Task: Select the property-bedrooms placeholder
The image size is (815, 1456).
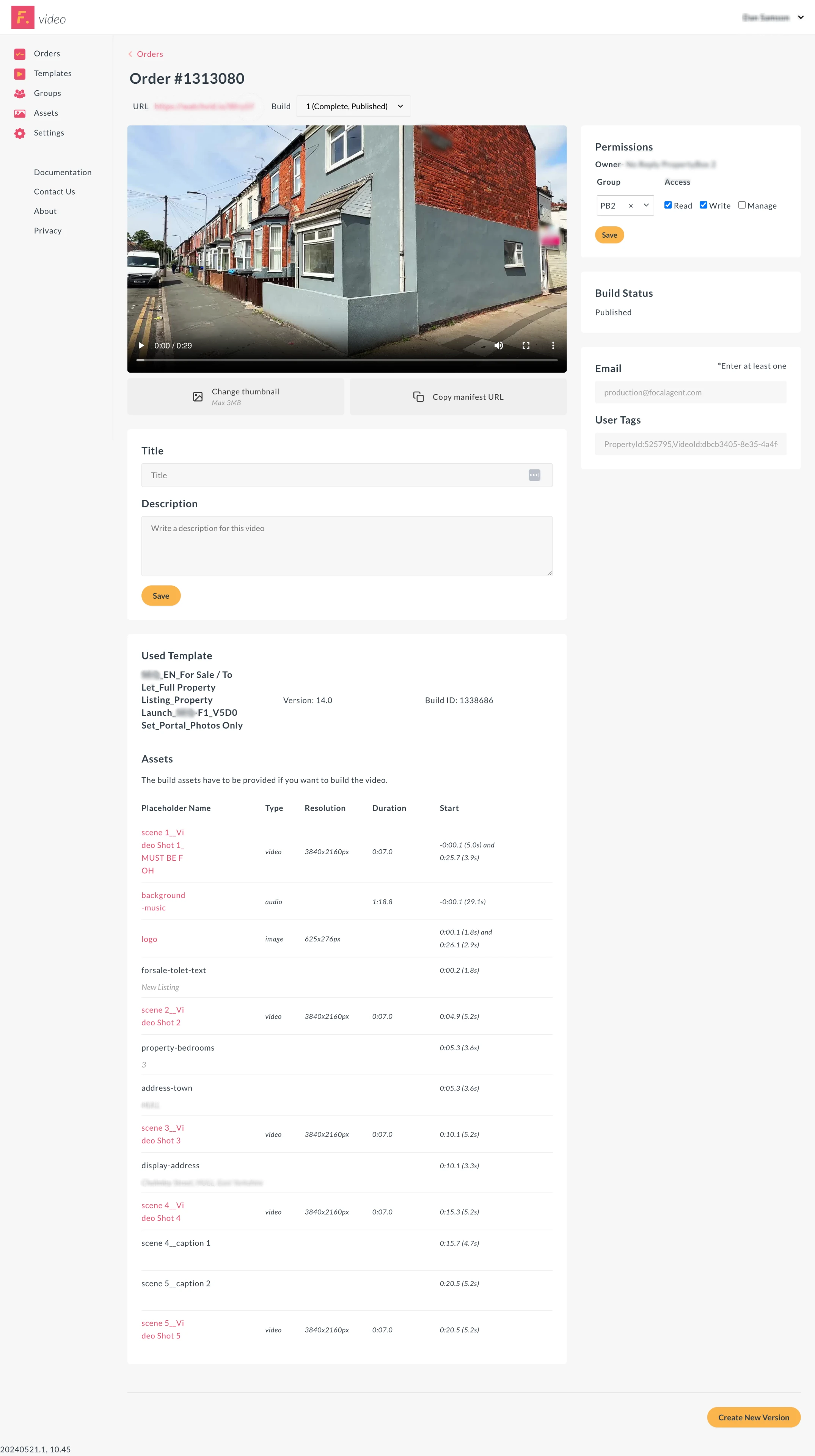Action: tap(178, 1047)
